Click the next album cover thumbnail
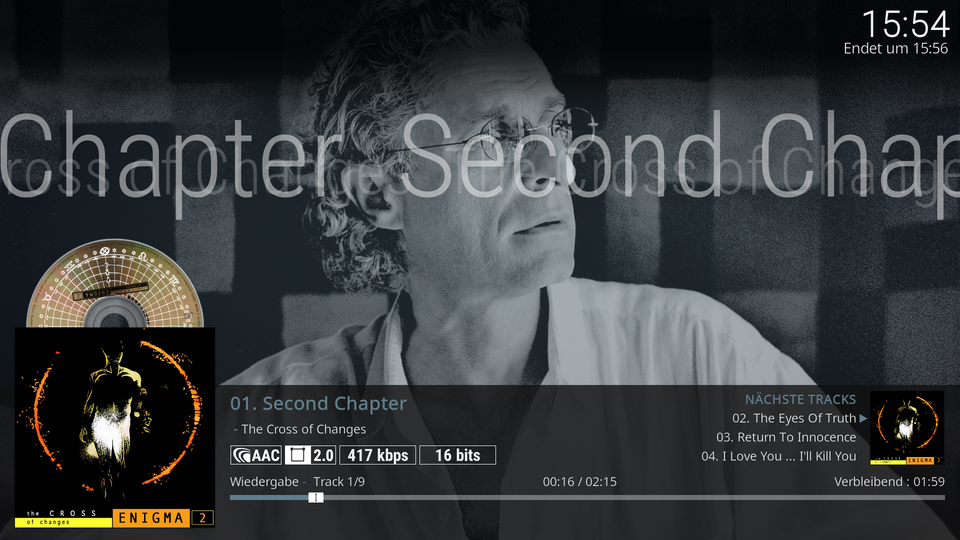This screenshot has width=960, height=540. click(x=907, y=428)
